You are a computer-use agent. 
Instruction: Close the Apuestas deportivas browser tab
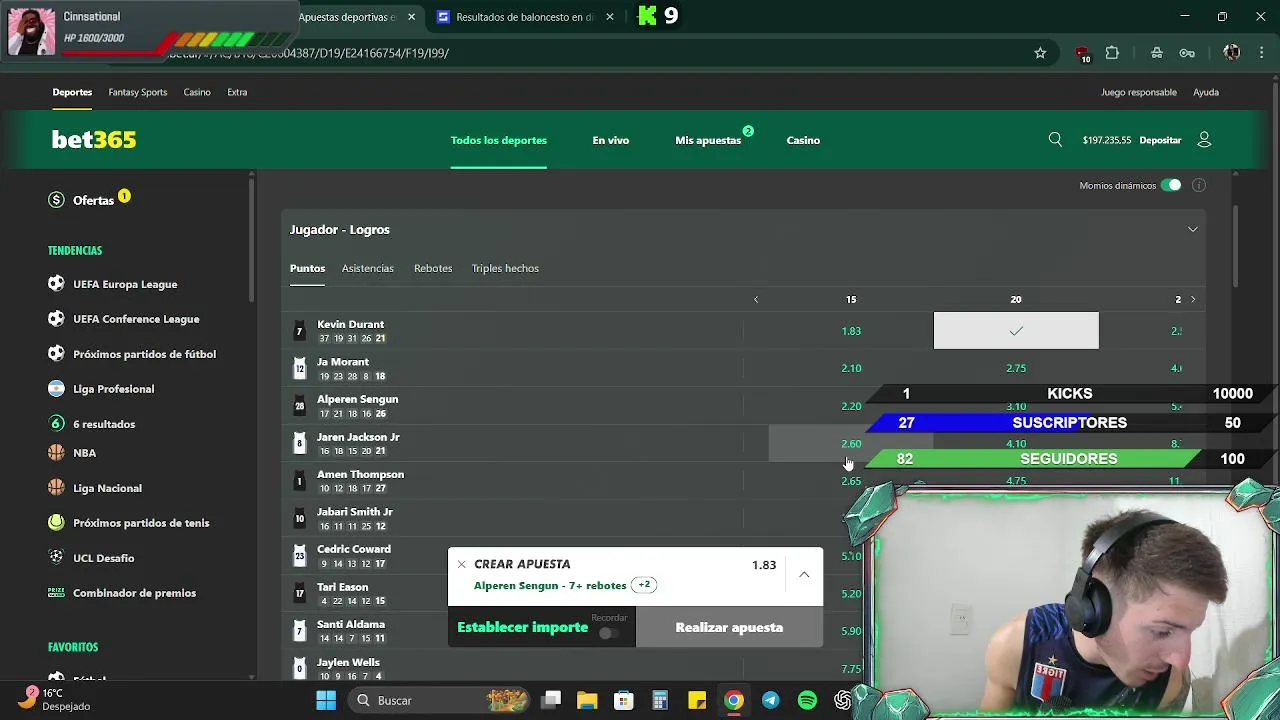point(411,17)
